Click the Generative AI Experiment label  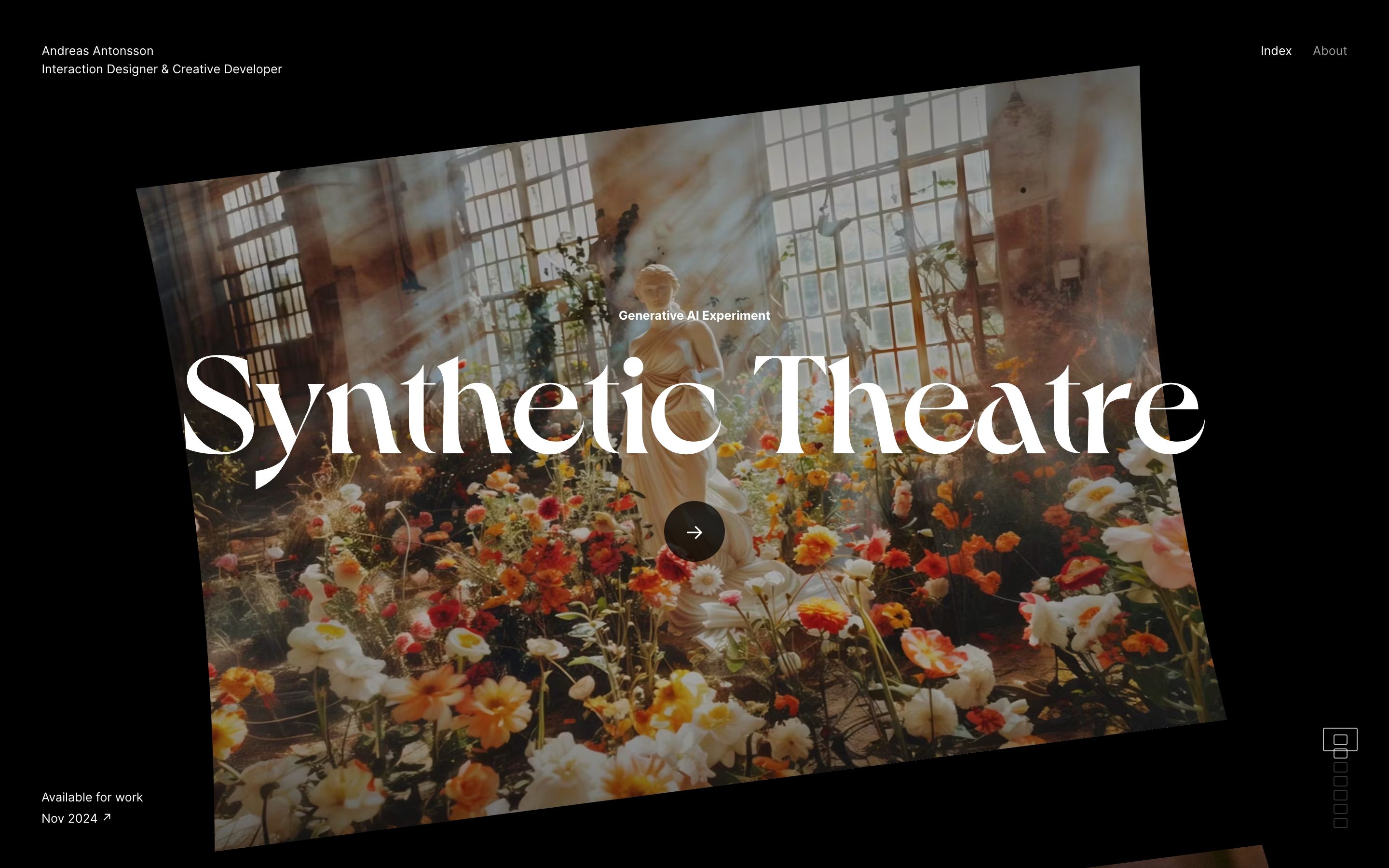[694, 315]
